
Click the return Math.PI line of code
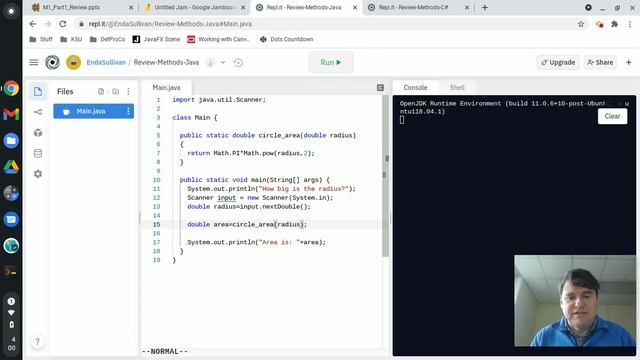[251, 153]
